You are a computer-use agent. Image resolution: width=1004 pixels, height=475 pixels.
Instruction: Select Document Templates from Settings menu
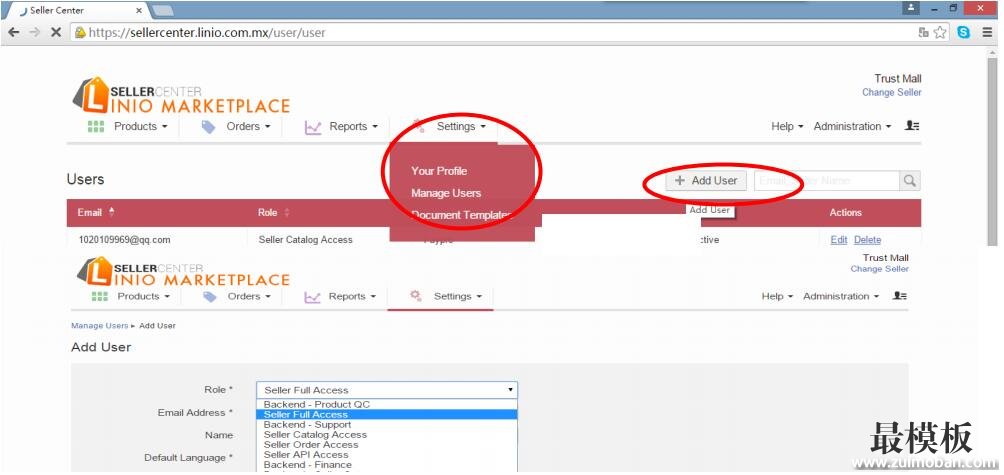(461, 215)
